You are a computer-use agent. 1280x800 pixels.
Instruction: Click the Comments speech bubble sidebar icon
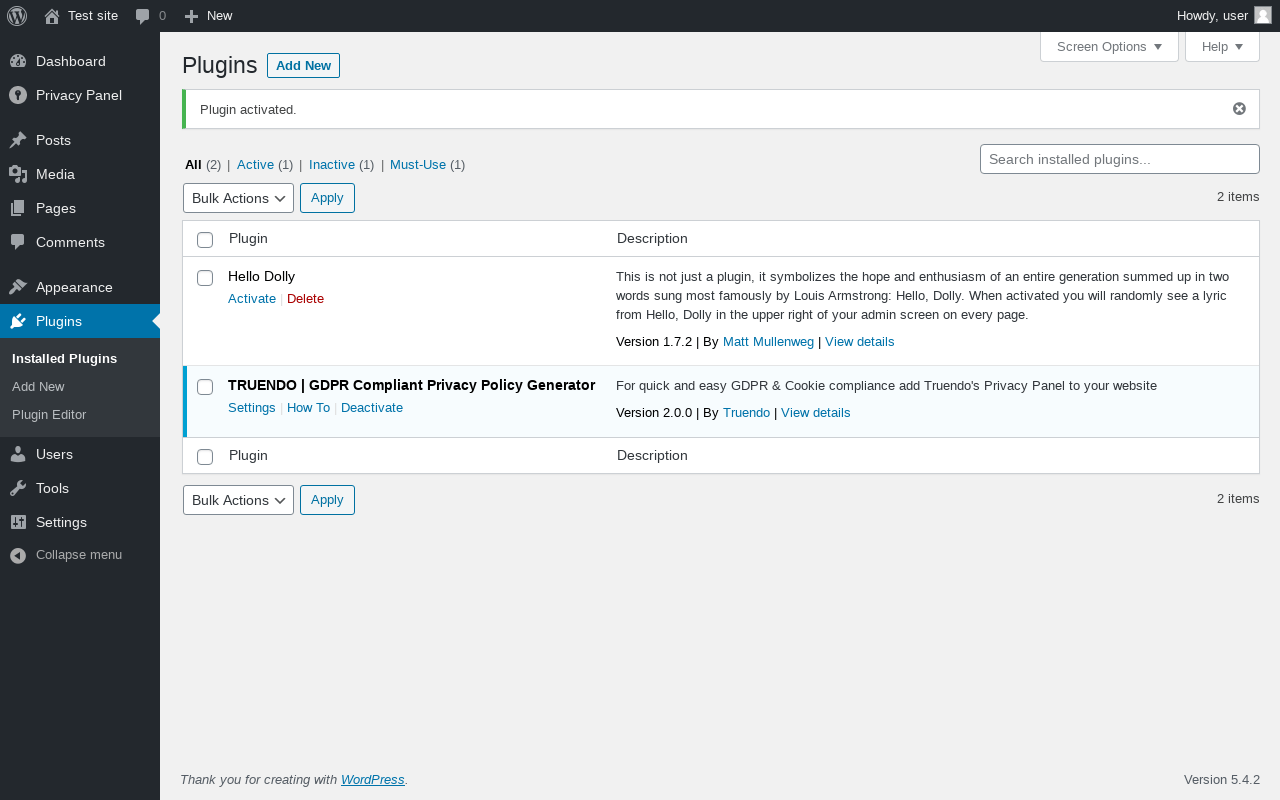click(x=18, y=242)
